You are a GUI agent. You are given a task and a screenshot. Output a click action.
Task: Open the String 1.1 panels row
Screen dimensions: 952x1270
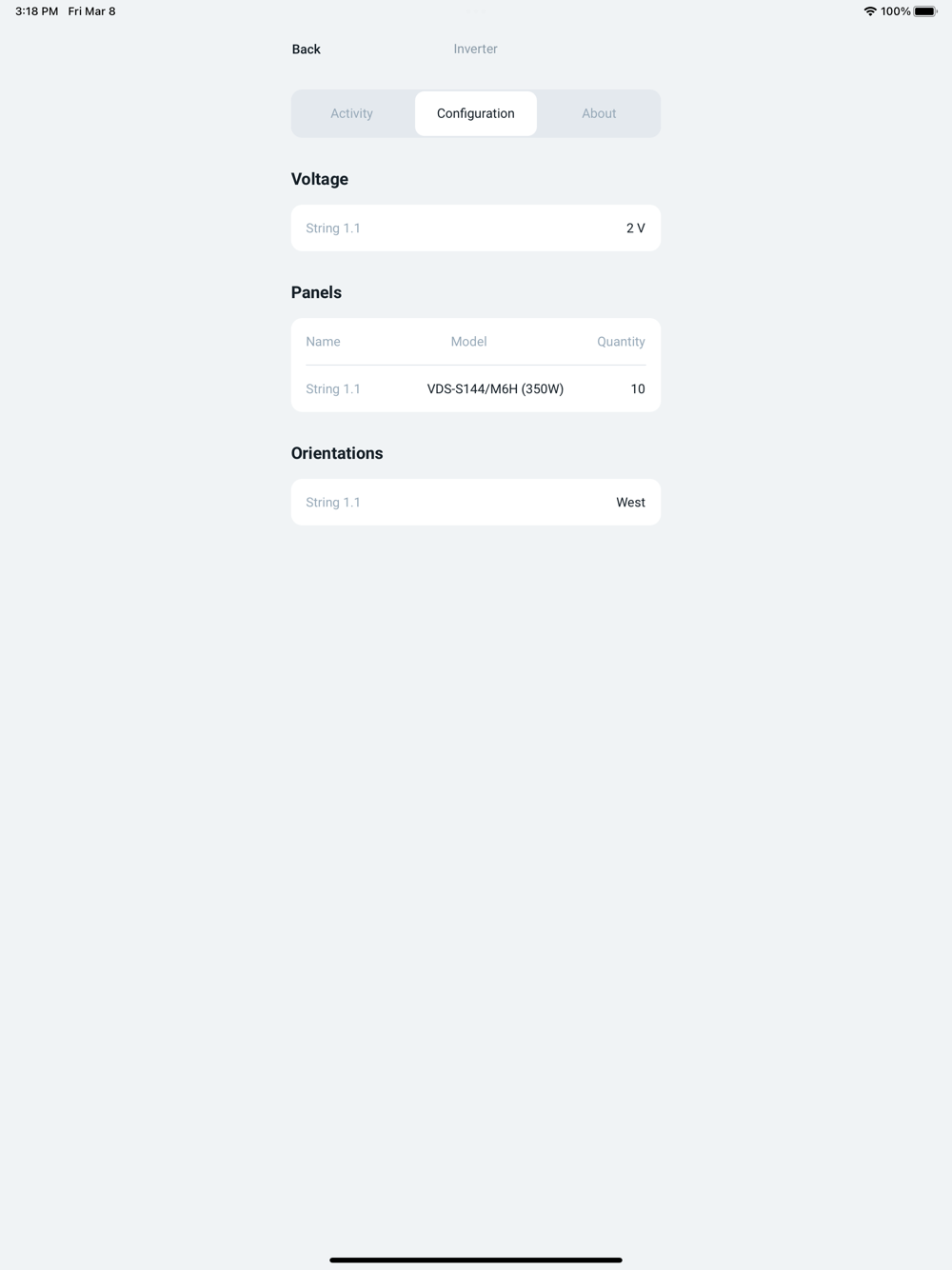coord(476,388)
